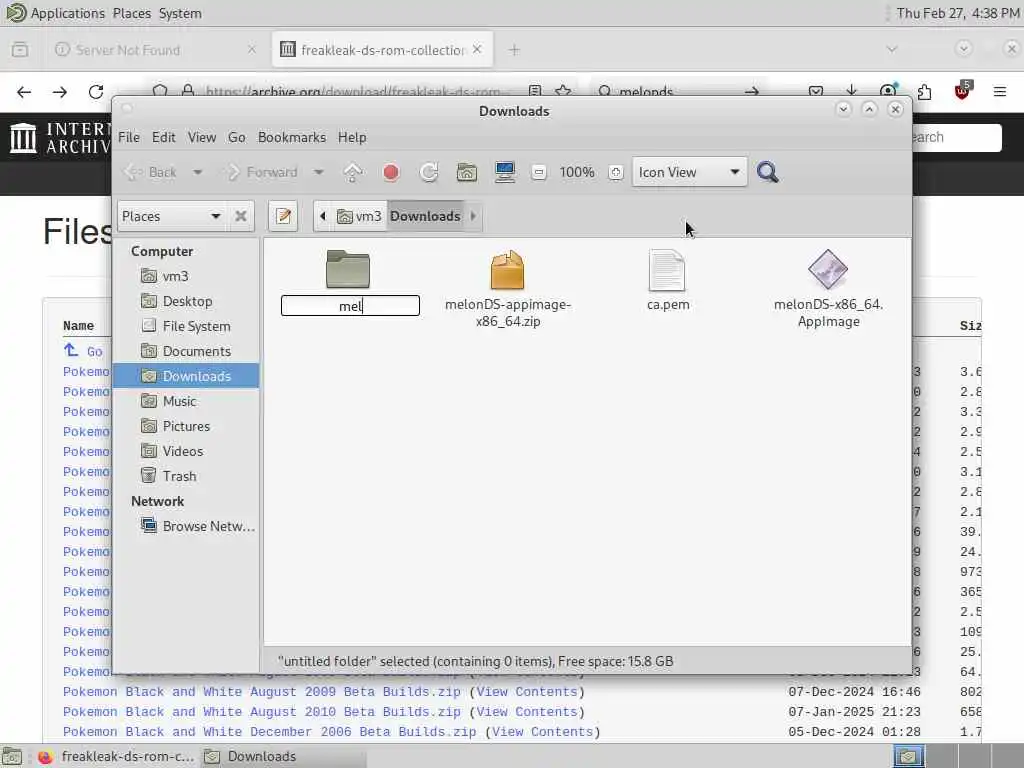
Task: Open Pokemon Black and White August 2009 Beta Builds.zip link
Action: click(261, 692)
